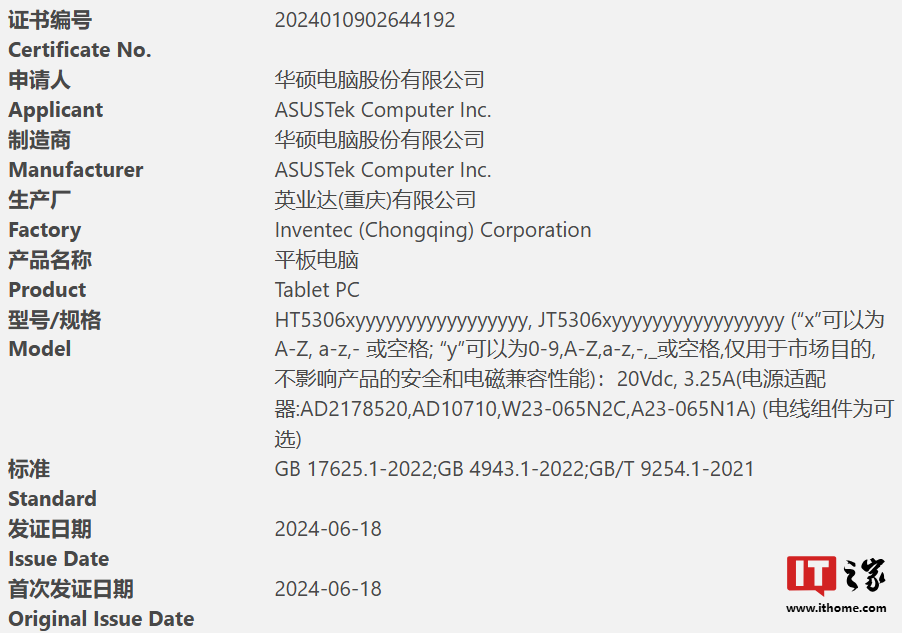
Task: Click the Model label
Action: click(x=40, y=349)
